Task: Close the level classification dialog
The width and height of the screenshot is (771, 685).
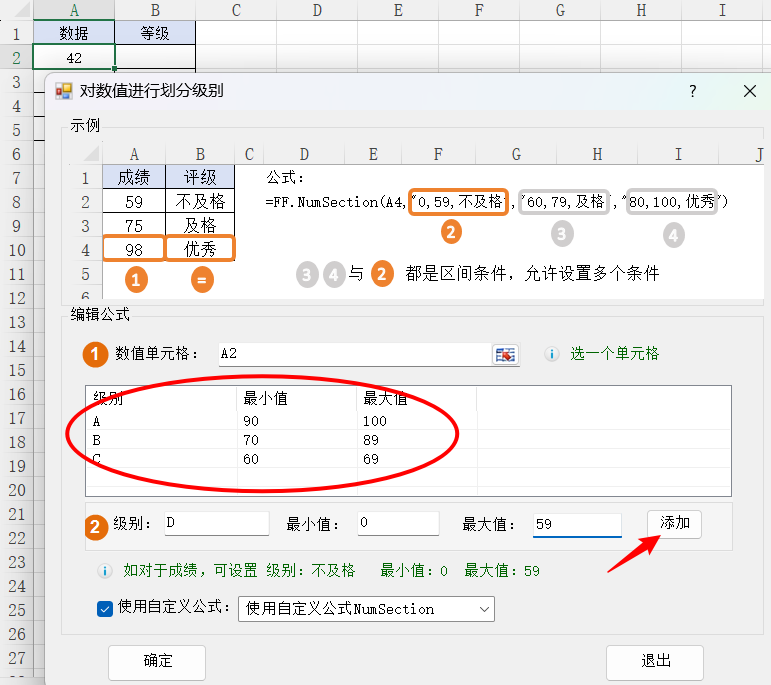Action: [749, 91]
